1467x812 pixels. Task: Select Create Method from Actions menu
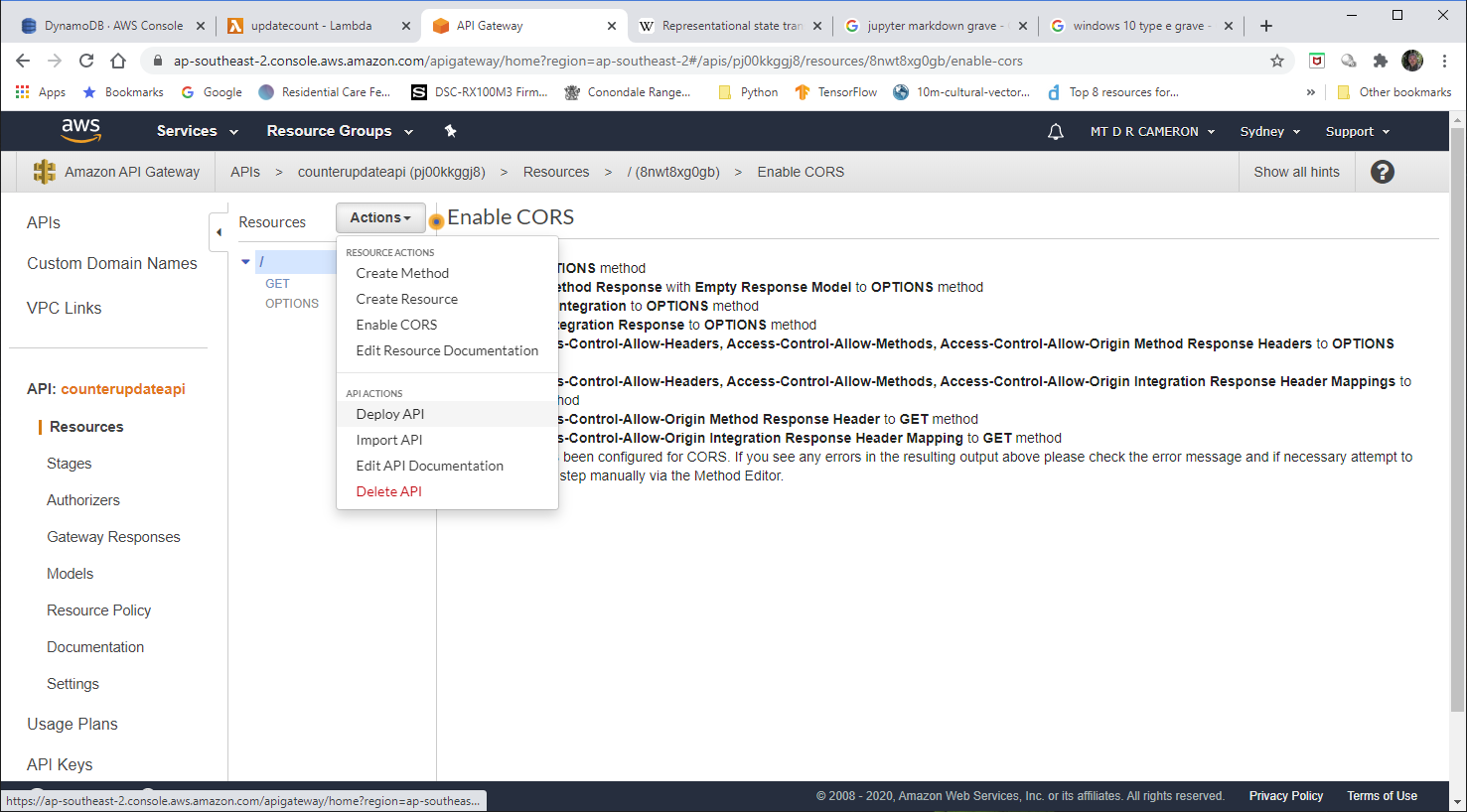point(402,273)
